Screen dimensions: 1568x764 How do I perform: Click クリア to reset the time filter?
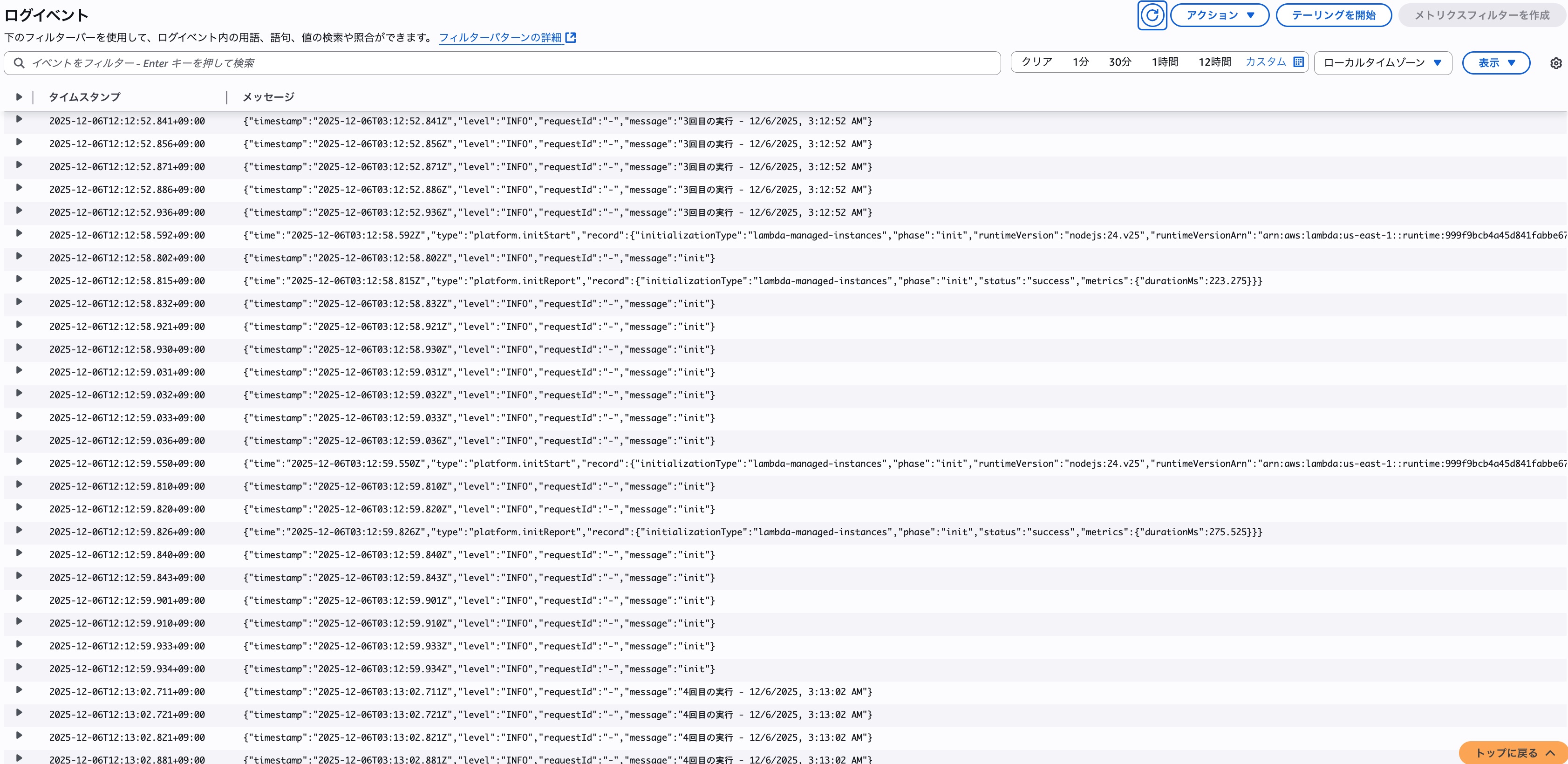pos(1036,61)
